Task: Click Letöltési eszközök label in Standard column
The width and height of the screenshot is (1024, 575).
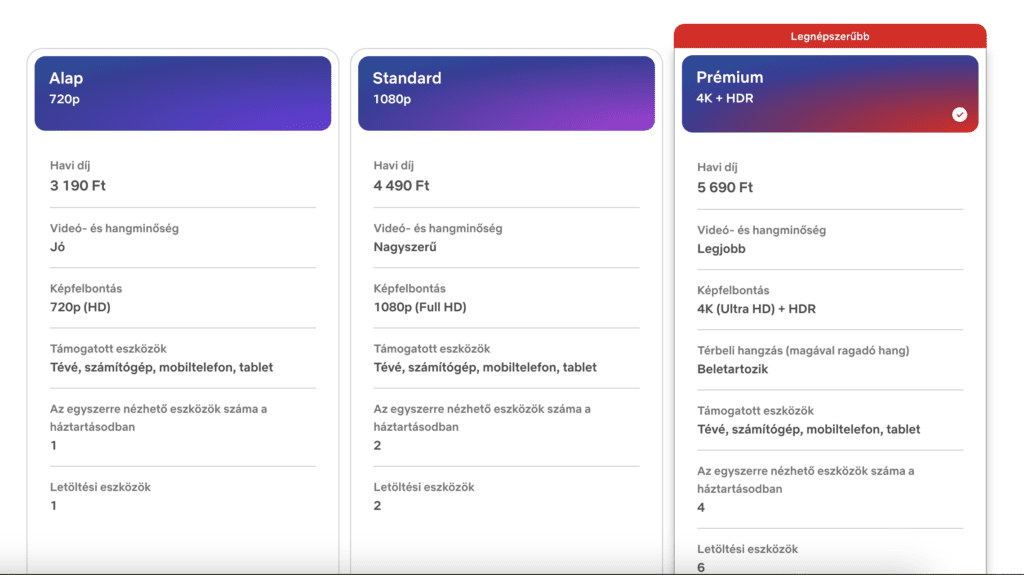Action: pos(424,487)
